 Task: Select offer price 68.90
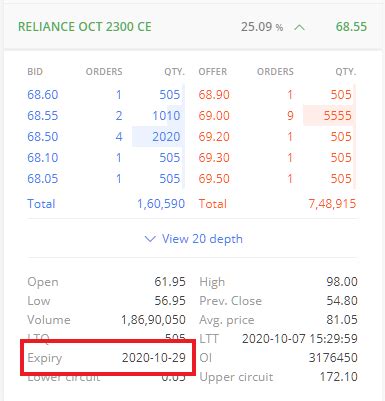coord(214,95)
